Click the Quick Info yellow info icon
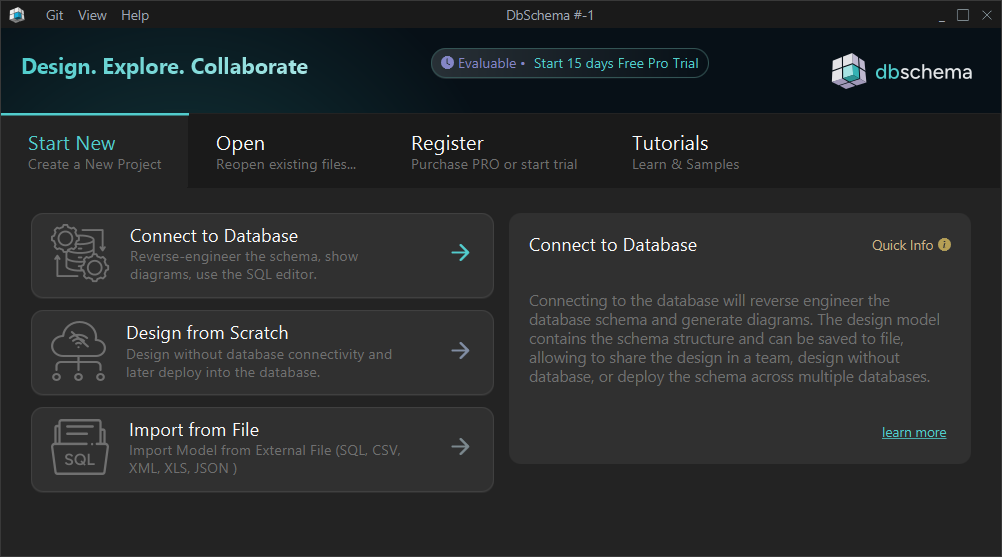This screenshot has width=1002, height=557. (944, 245)
